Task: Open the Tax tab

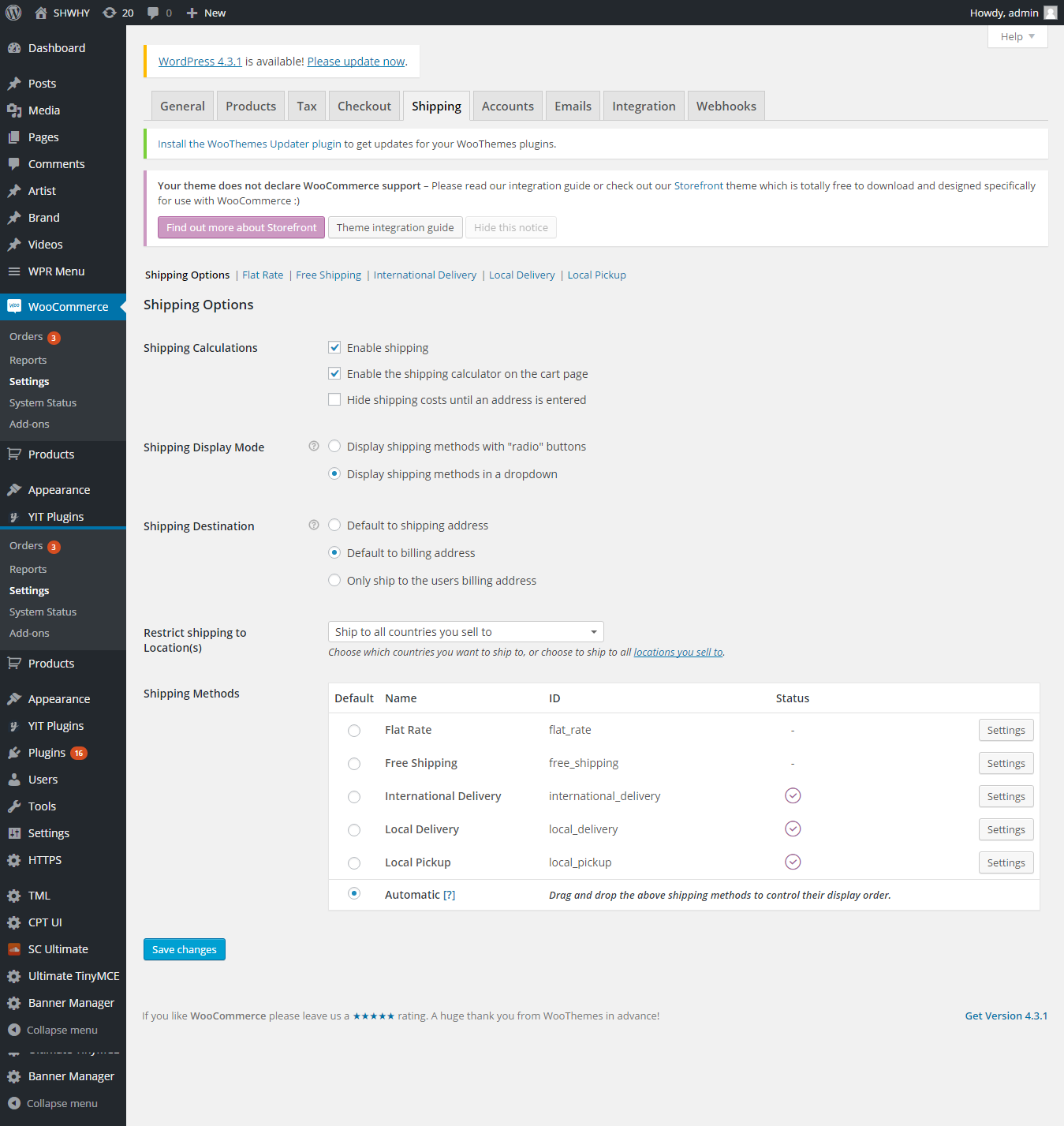Action: (x=307, y=106)
